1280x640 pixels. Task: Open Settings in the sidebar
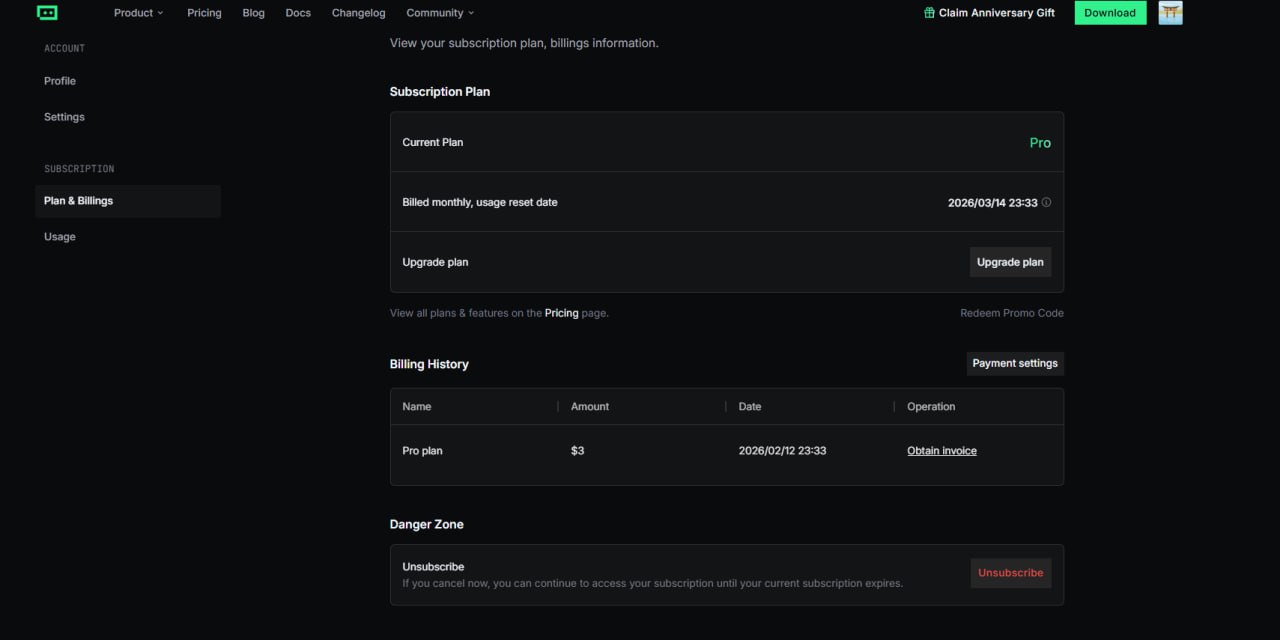pos(64,117)
